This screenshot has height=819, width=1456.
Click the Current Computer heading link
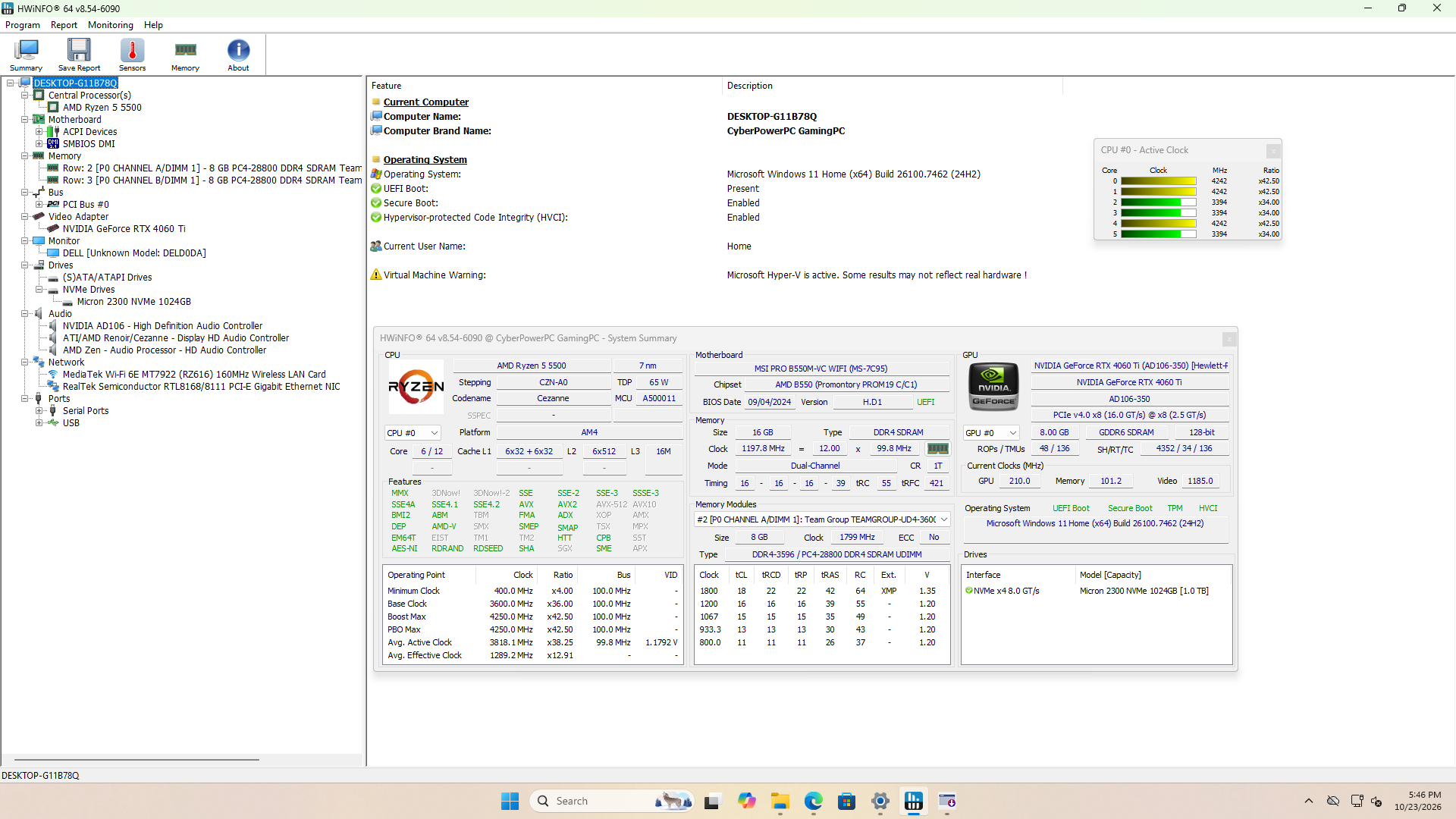tap(425, 102)
